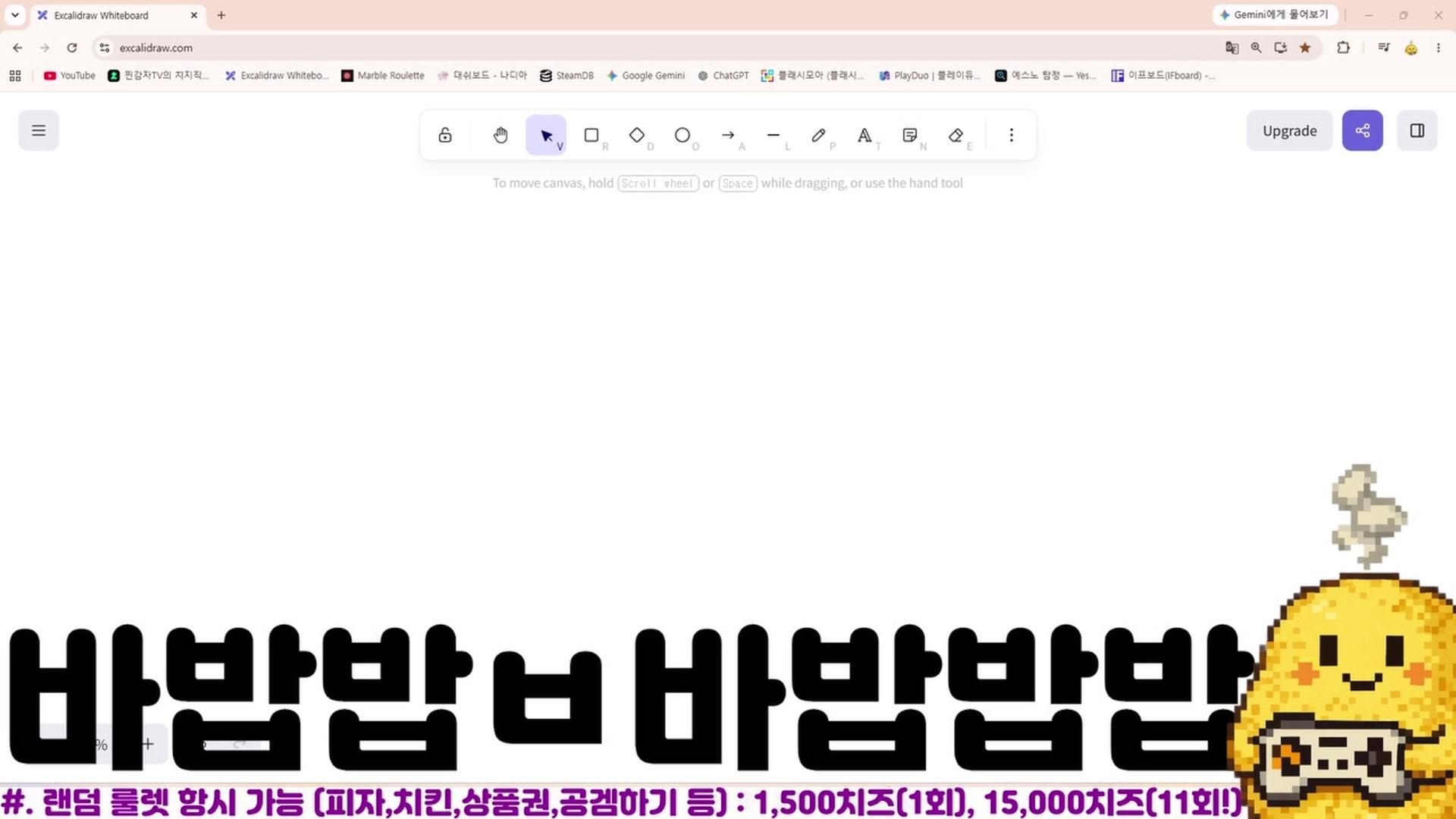Open the browser profile avatar
1456x819 pixels.
pyautogui.click(x=1411, y=48)
